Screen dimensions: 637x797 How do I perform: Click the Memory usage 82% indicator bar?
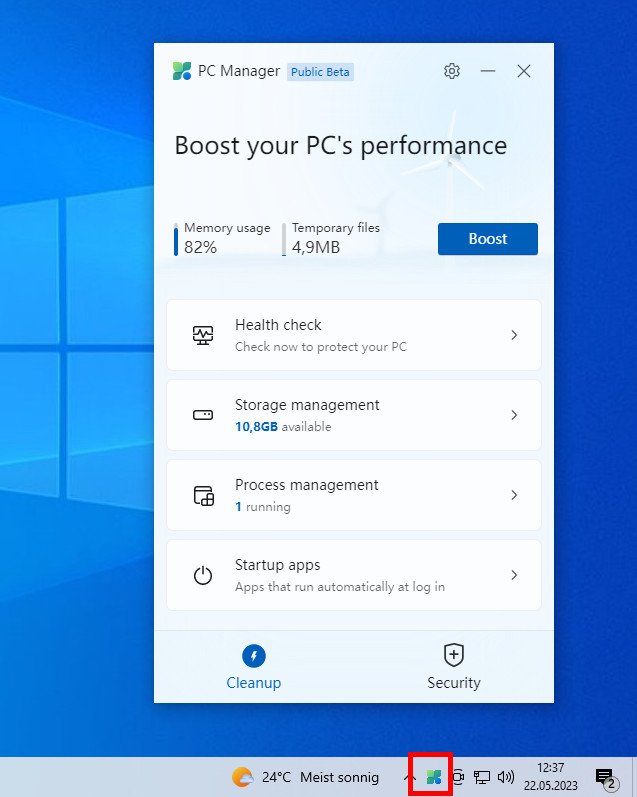[x=176, y=239]
